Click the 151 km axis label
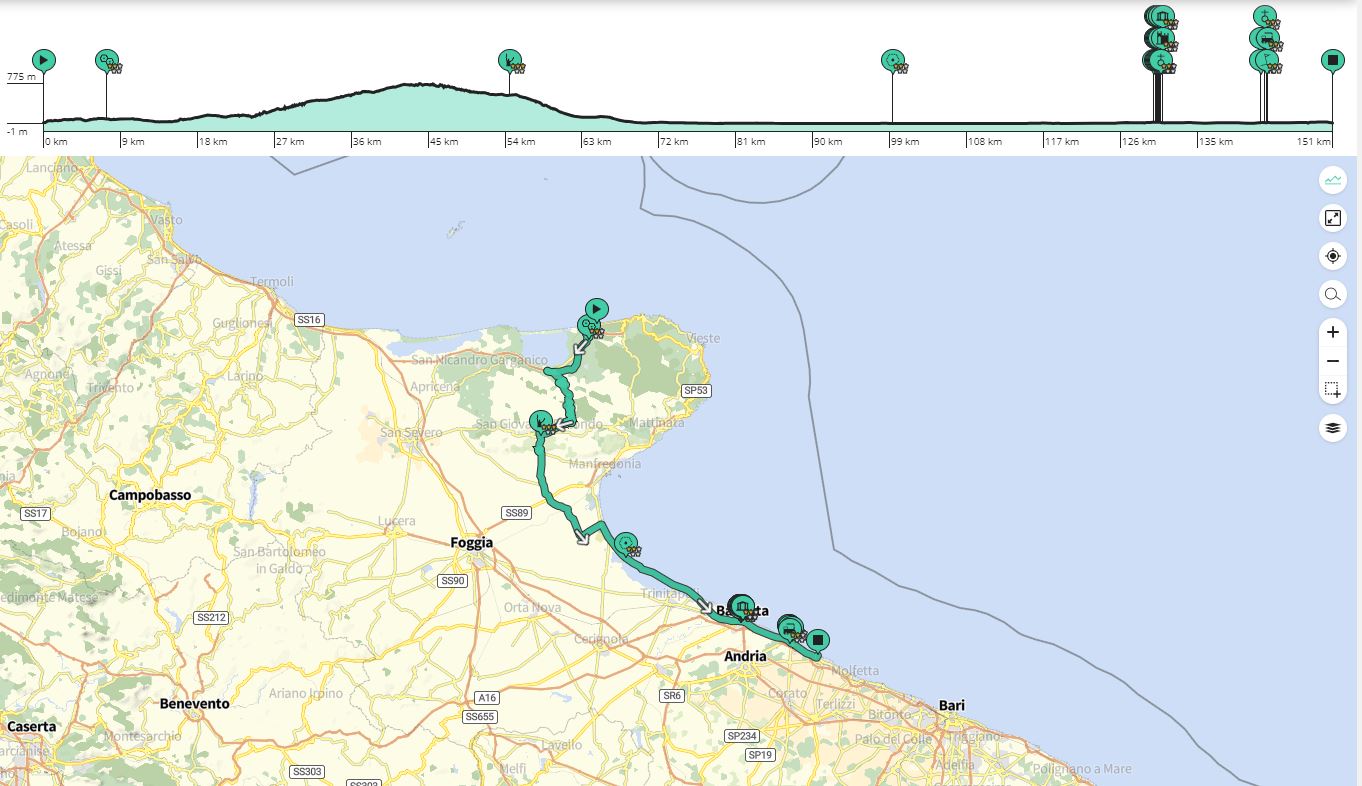Image resolution: width=1362 pixels, height=786 pixels. point(1314,142)
